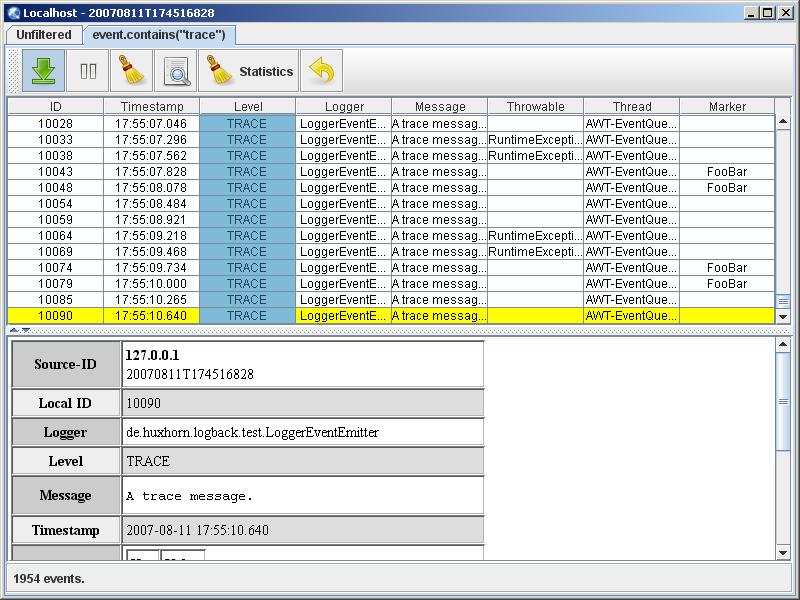
Task: Open the window system menu icon in the title bar
Action: point(13,13)
